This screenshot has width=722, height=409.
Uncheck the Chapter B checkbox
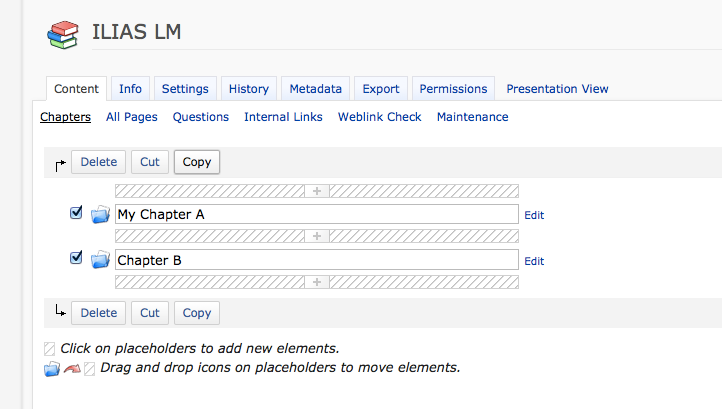76,259
